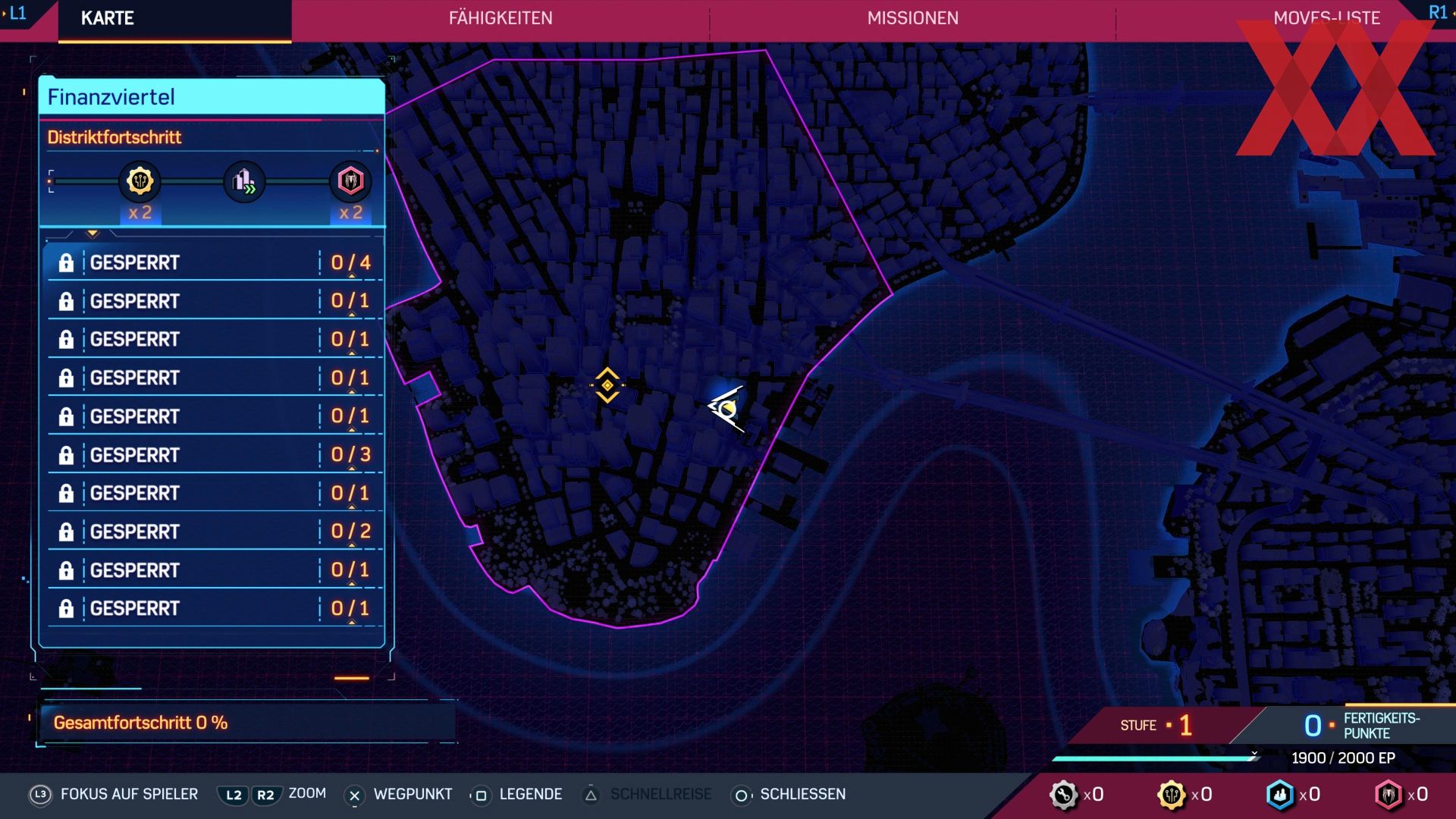Viewport: 1456px width, 819px height.
Task: Click the pink hero-token resource icon
Action: pos(1388,795)
